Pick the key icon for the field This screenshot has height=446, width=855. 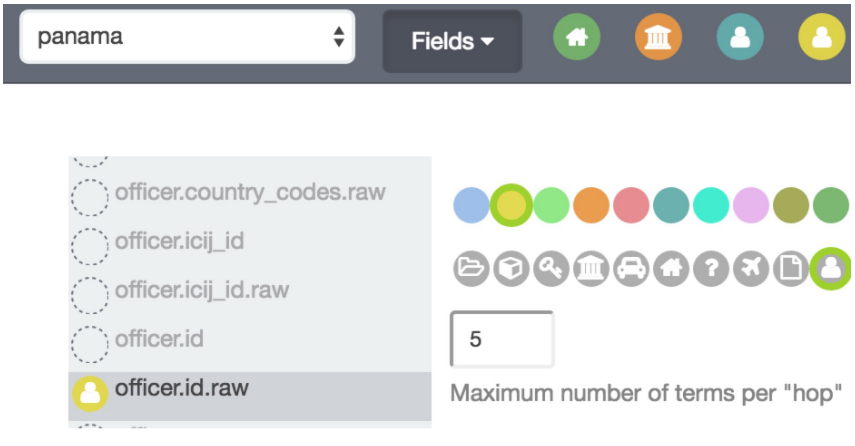(550, 268)
